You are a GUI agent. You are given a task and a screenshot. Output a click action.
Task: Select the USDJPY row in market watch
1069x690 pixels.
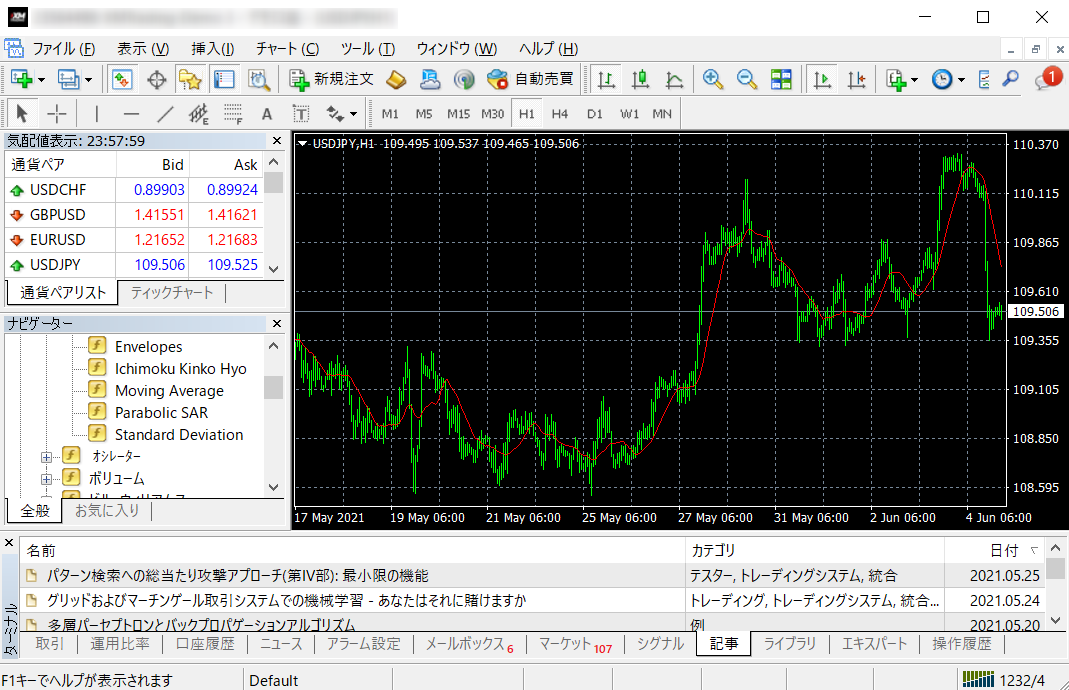pos(135,265)
